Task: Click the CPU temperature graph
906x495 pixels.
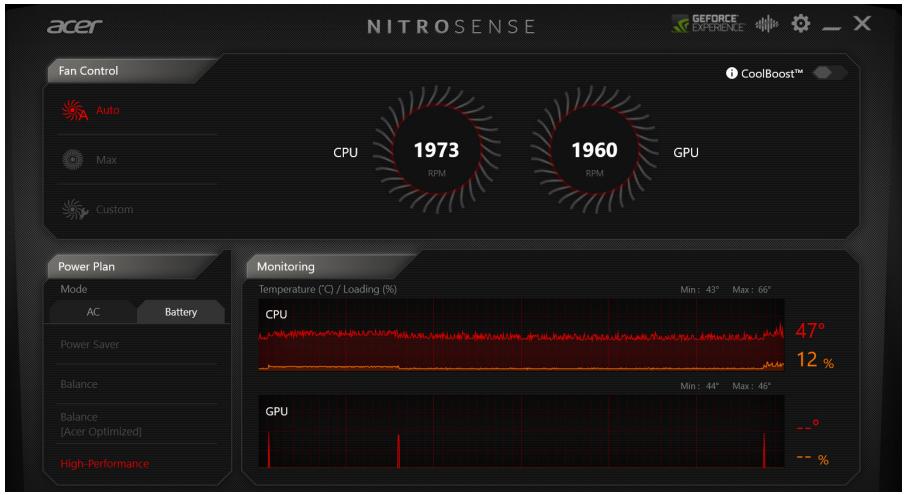Action: click(x=521, y=334)
